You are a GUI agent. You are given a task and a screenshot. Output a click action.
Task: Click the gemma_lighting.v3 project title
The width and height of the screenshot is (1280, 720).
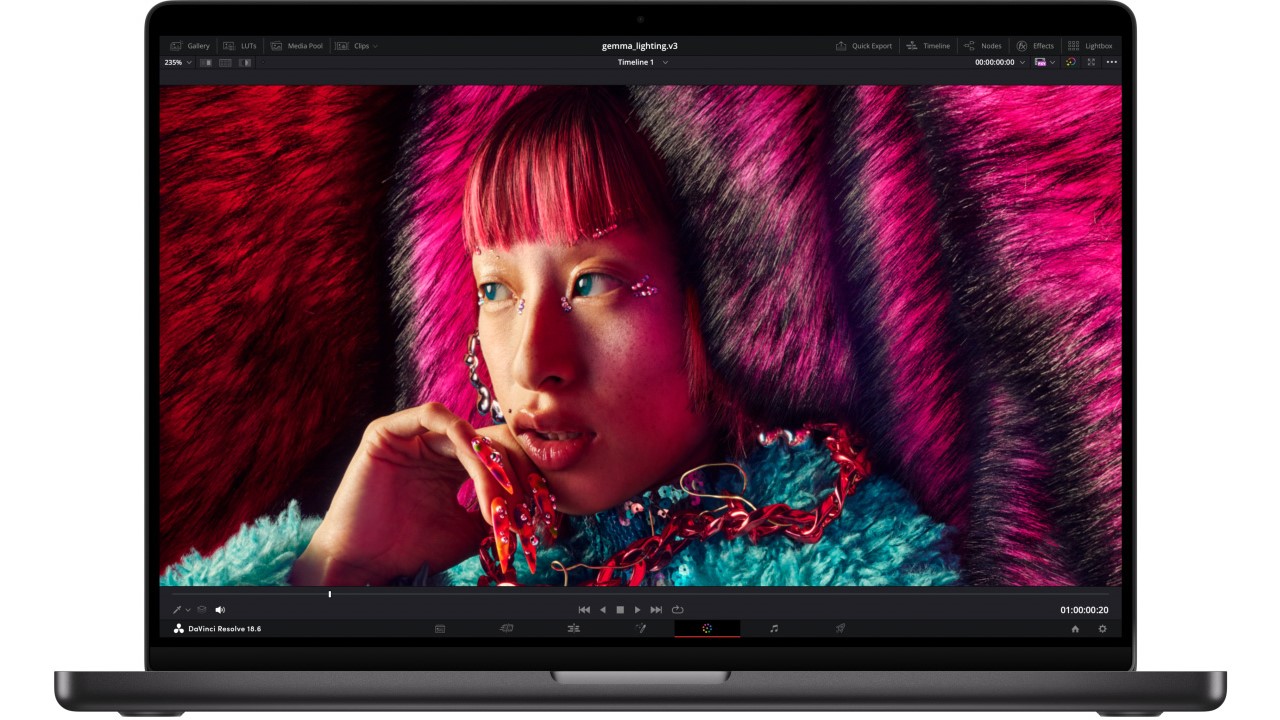point(640,46)
